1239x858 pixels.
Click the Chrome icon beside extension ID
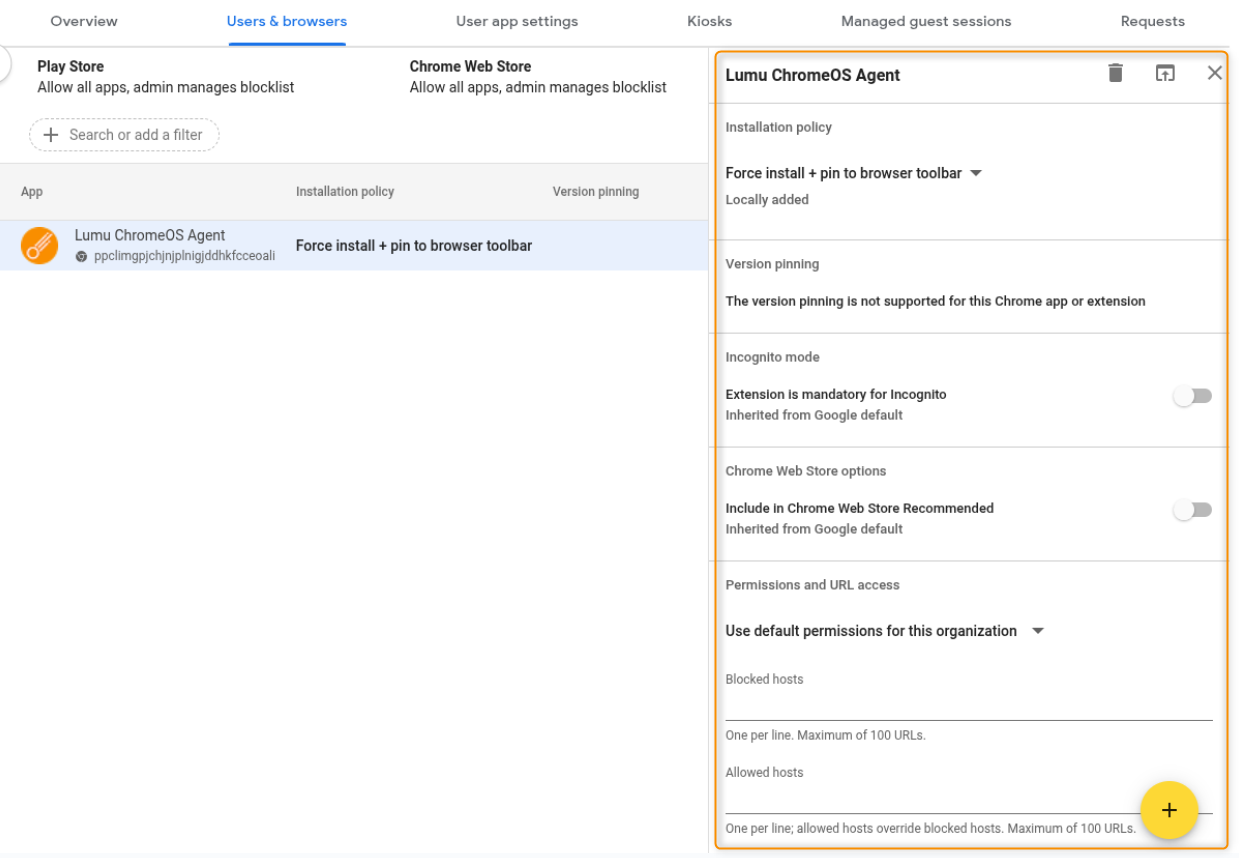82,257
